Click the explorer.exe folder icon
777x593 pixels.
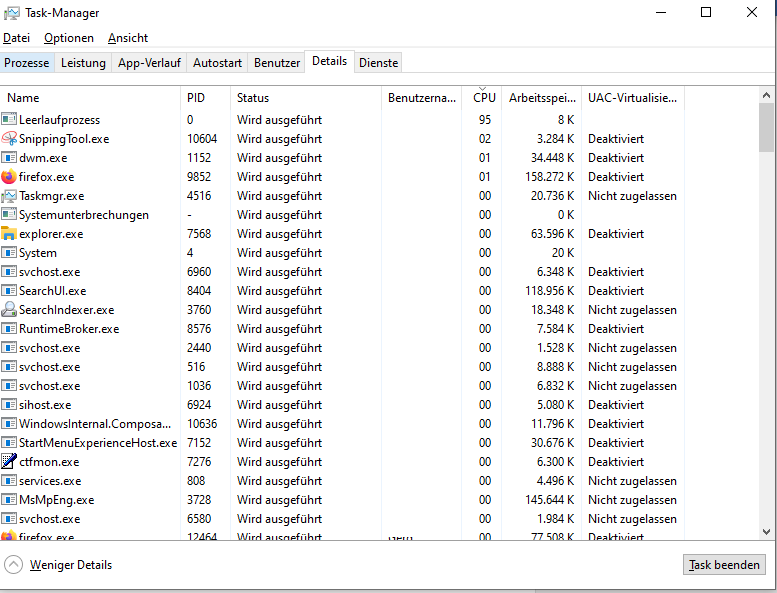coord(9,234)
